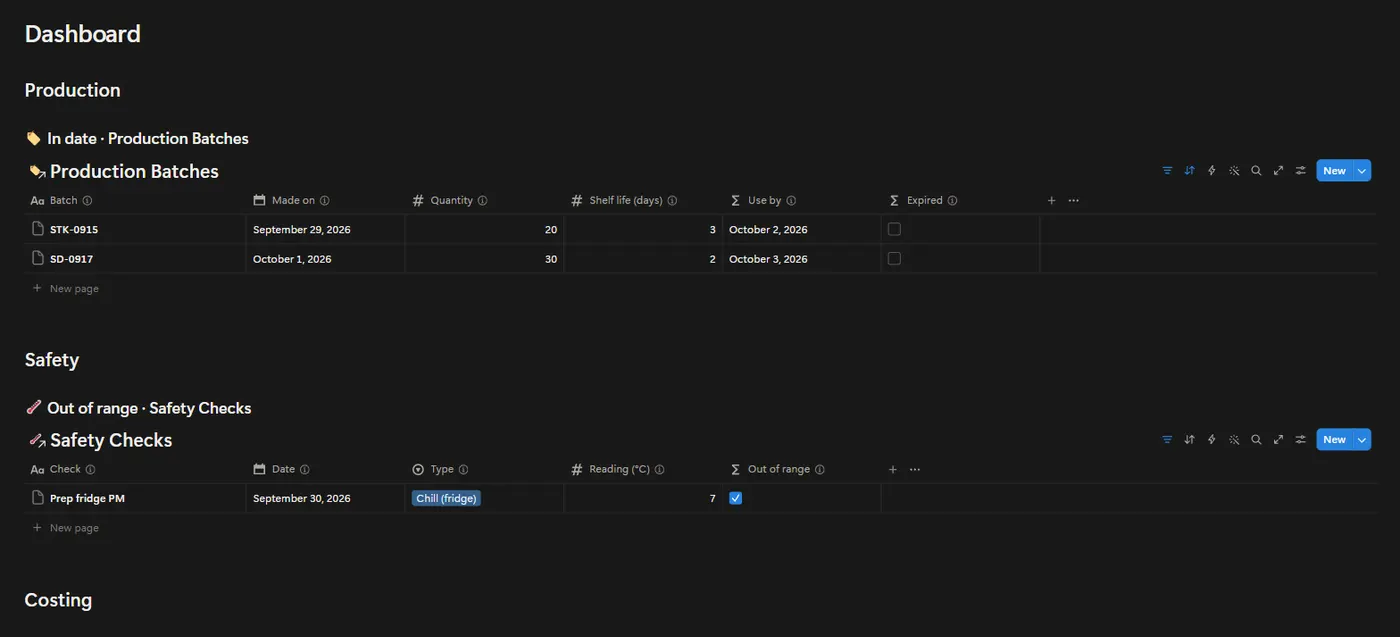Open automations lightning icon in Safety Checks
Screen dimensions: 1400x637
(x=1212, y=439)
